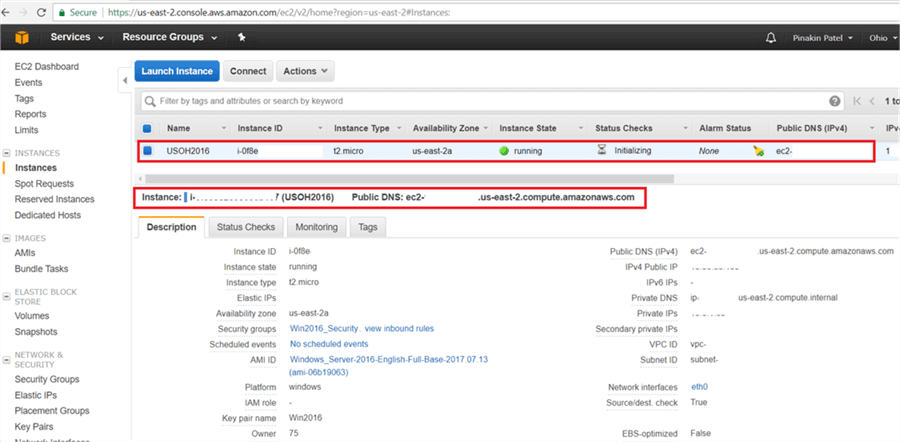Toggle checkbox for USOH2016 instance row
This screenshot has height=442, width=900.
[x=148, y=151]
